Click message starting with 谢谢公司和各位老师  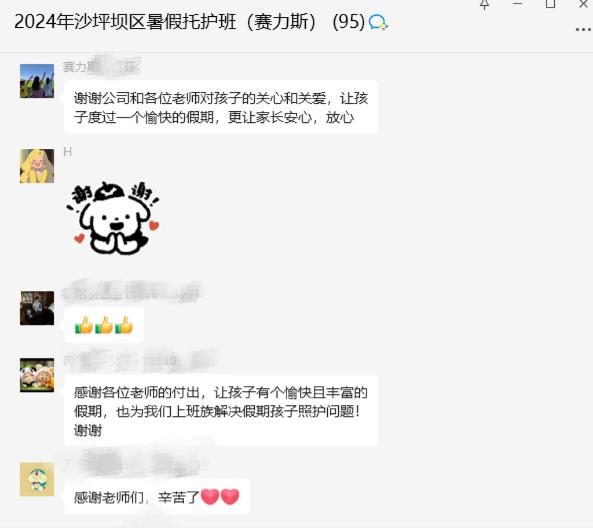tap(221, 107)
